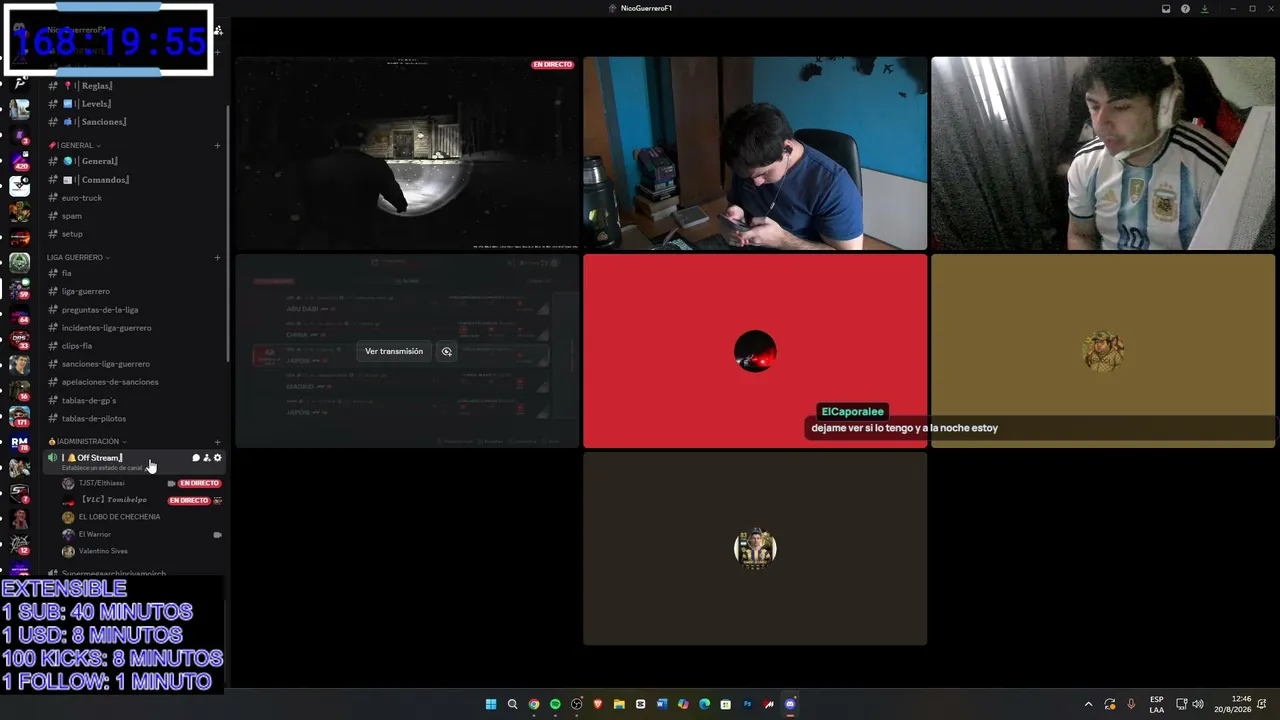This screenshot has height=720, width=1280.
Task: Add a channel to ADMINISTRACIÓN category
Action: coord(217,441)
